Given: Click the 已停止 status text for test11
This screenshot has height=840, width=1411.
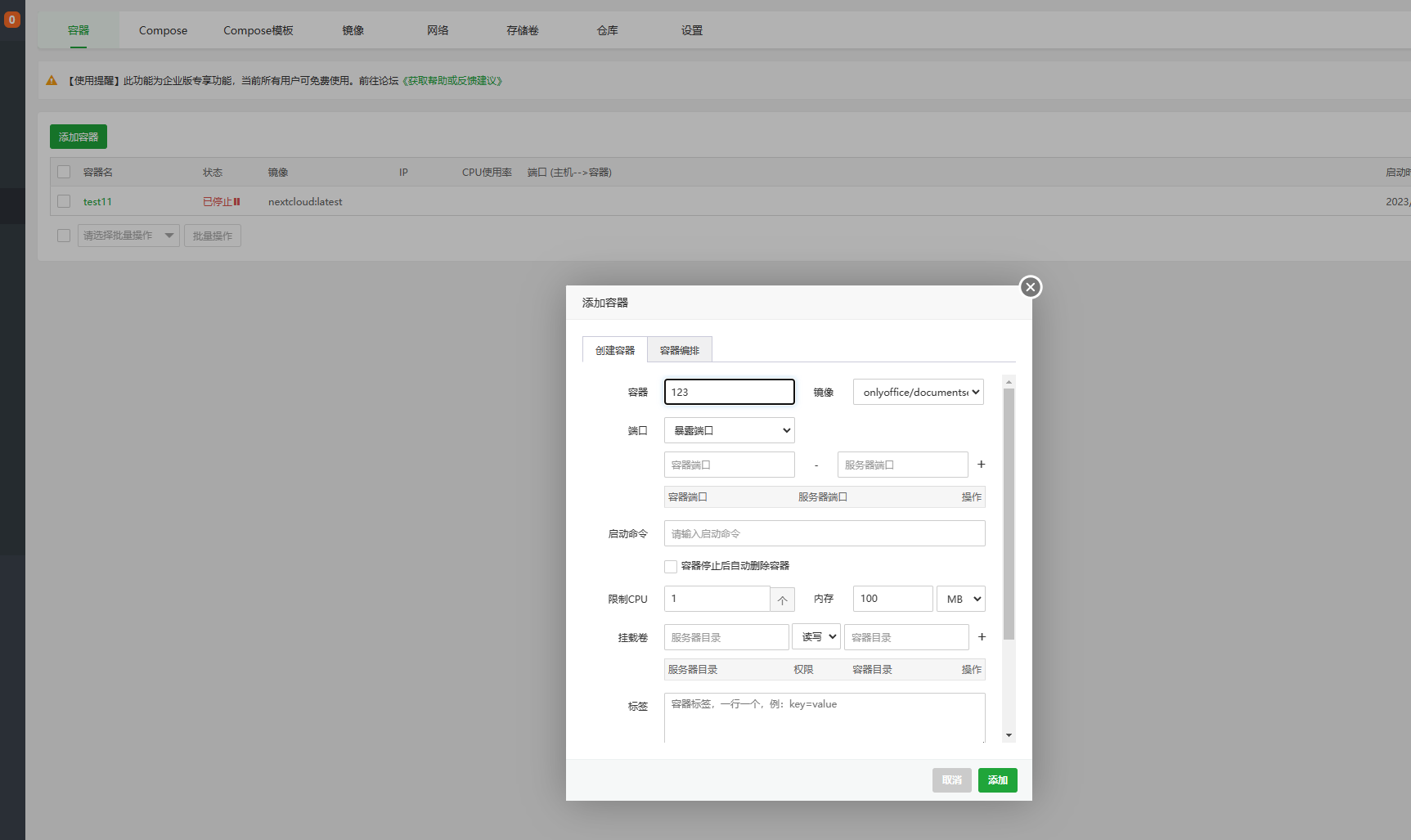Looking at the screenshot, I should pyautogui.click(x=217, y=202).
